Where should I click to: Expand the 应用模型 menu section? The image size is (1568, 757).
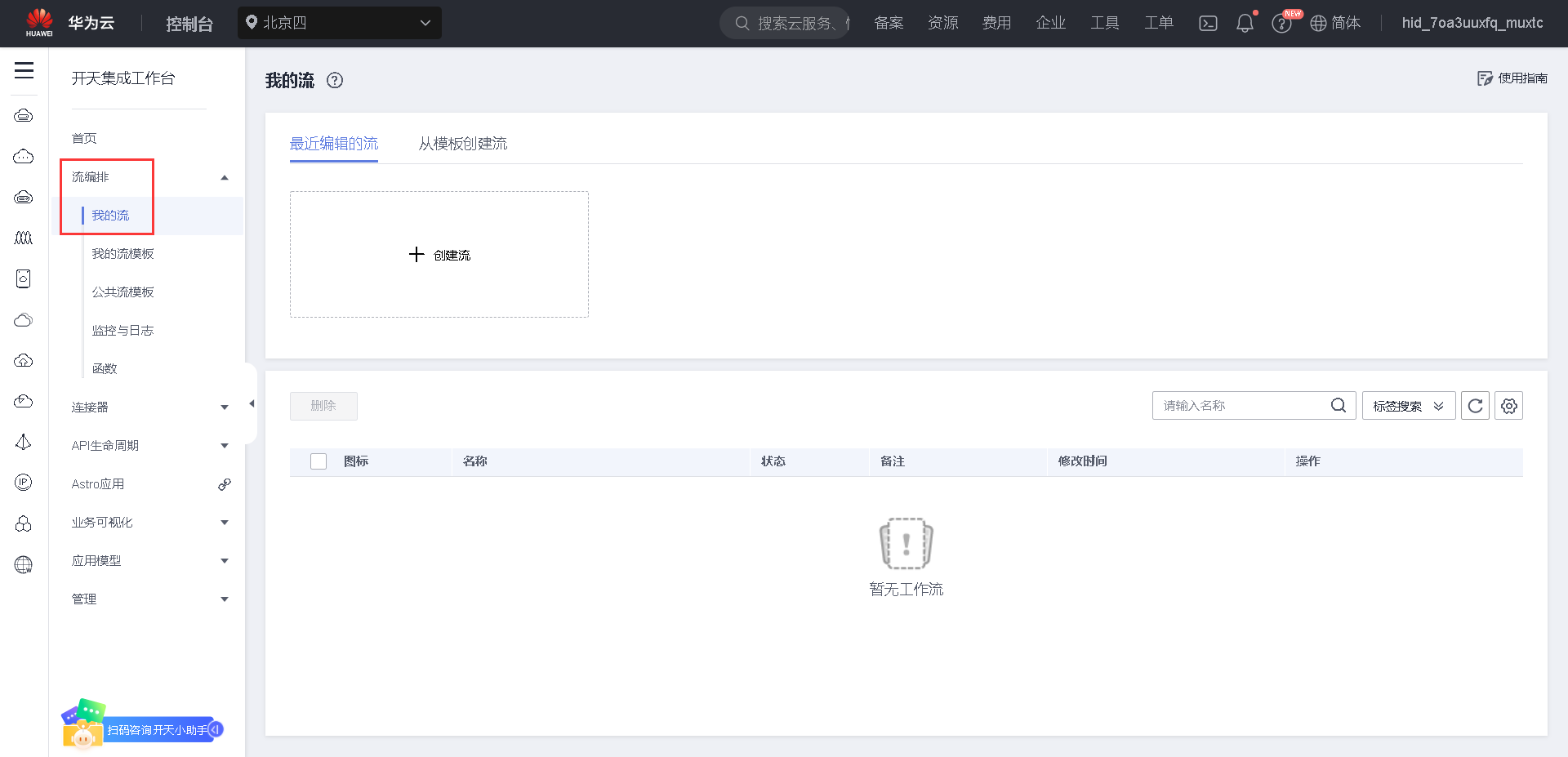[x=225, y=561]
